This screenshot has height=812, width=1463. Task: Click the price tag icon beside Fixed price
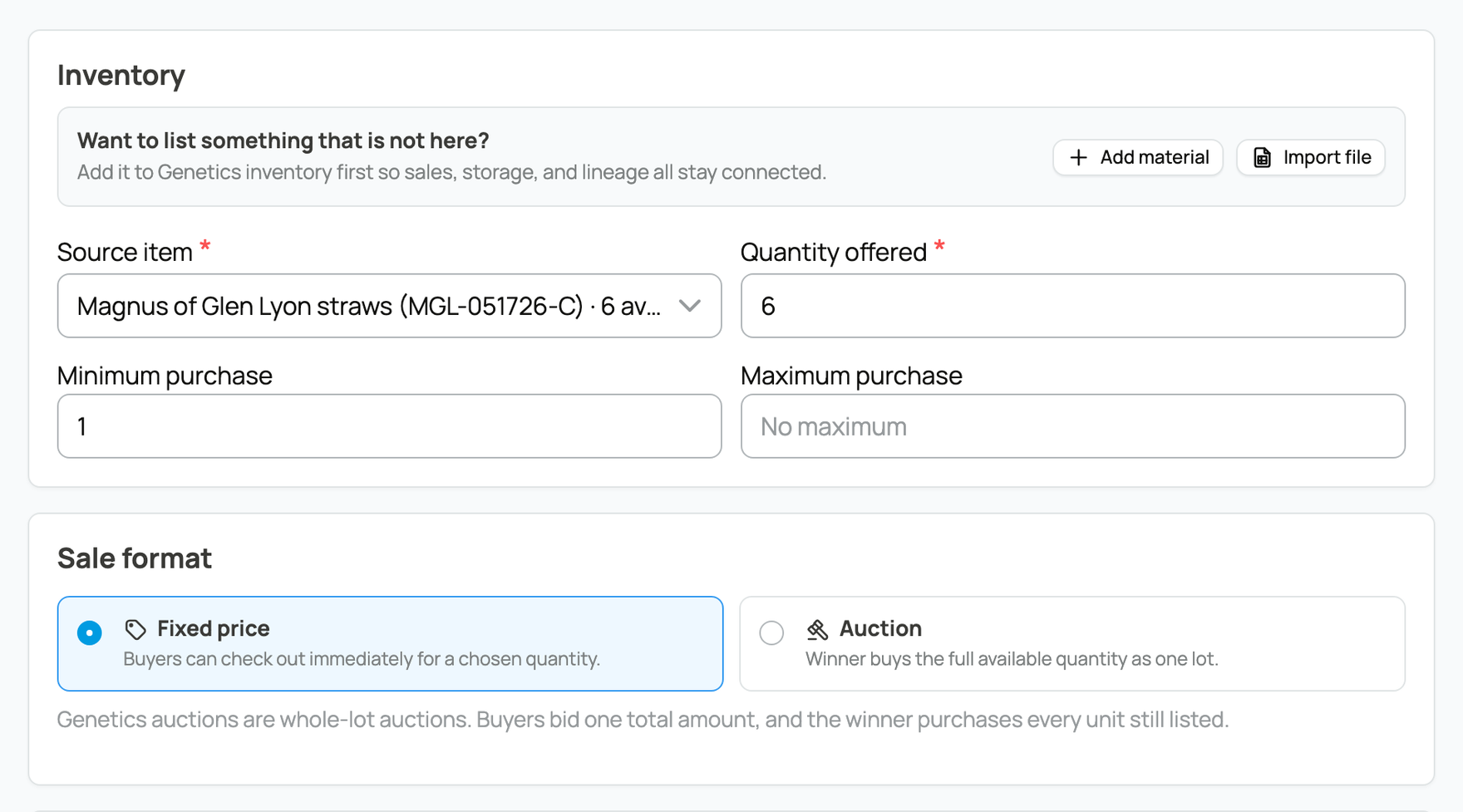pos(135,629)
